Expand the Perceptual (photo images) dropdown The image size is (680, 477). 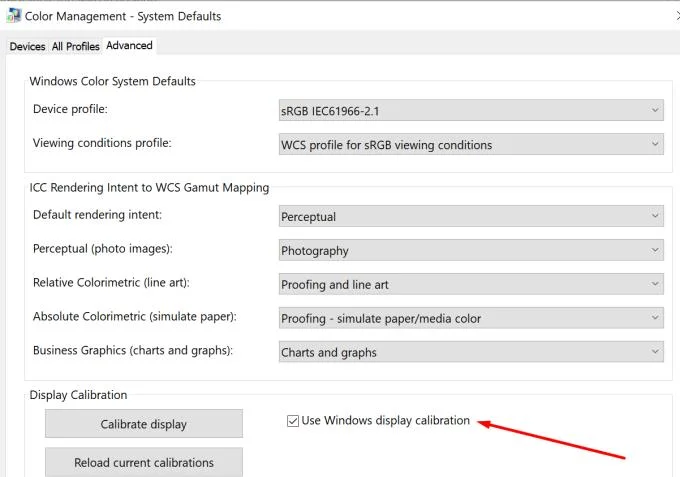point(471,250)
